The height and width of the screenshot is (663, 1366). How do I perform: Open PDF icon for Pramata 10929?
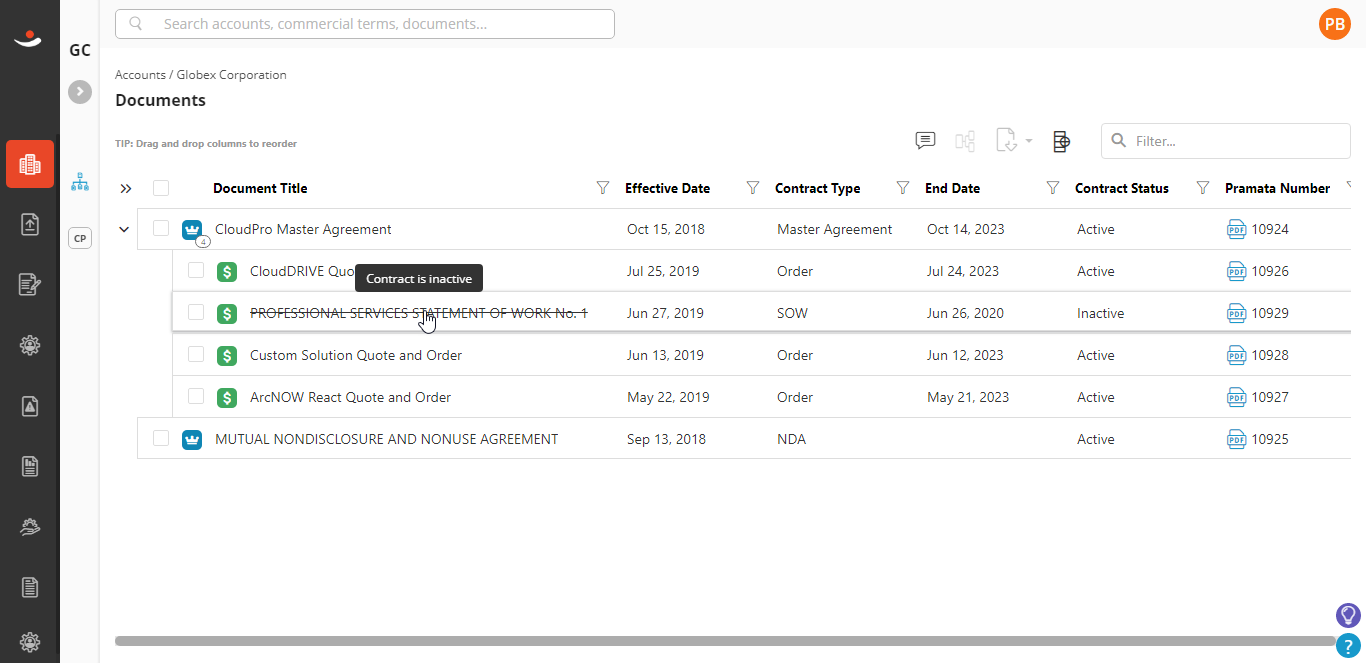(x=1237, y=314)
